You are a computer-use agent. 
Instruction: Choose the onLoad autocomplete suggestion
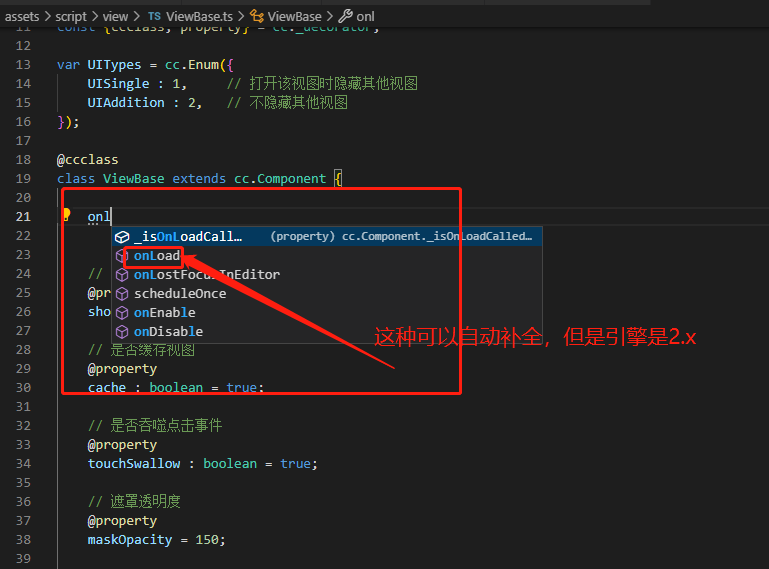click(x=327, y=256)
